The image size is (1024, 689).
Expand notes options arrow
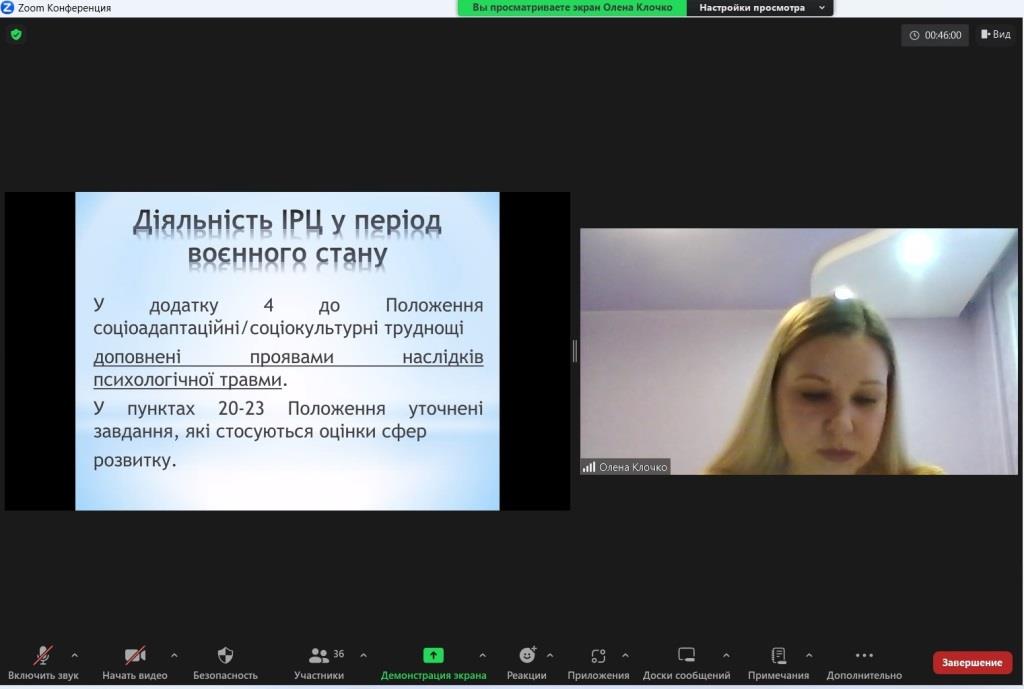[809, 655]
